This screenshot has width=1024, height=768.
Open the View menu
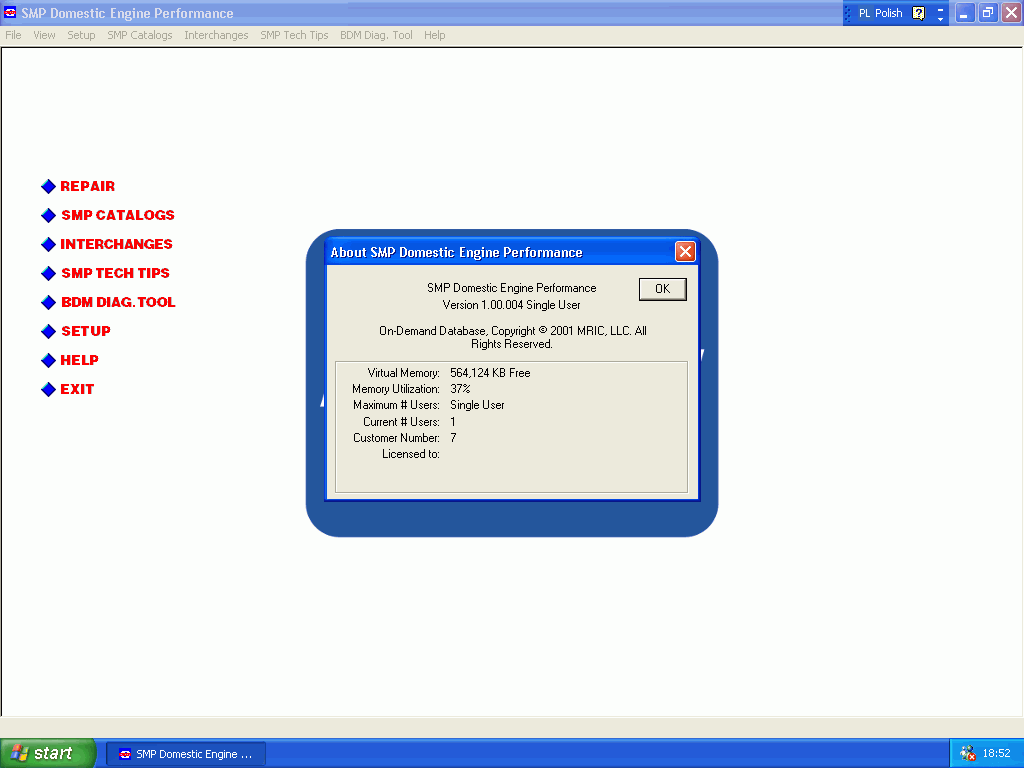[44, 35]
